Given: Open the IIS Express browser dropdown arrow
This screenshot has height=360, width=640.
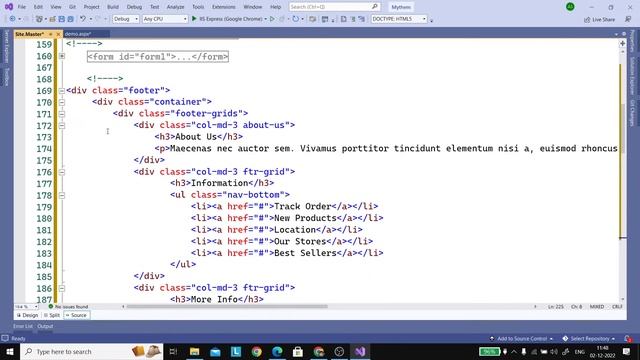Looking at the screenshot, I should [x=266, y=19].
